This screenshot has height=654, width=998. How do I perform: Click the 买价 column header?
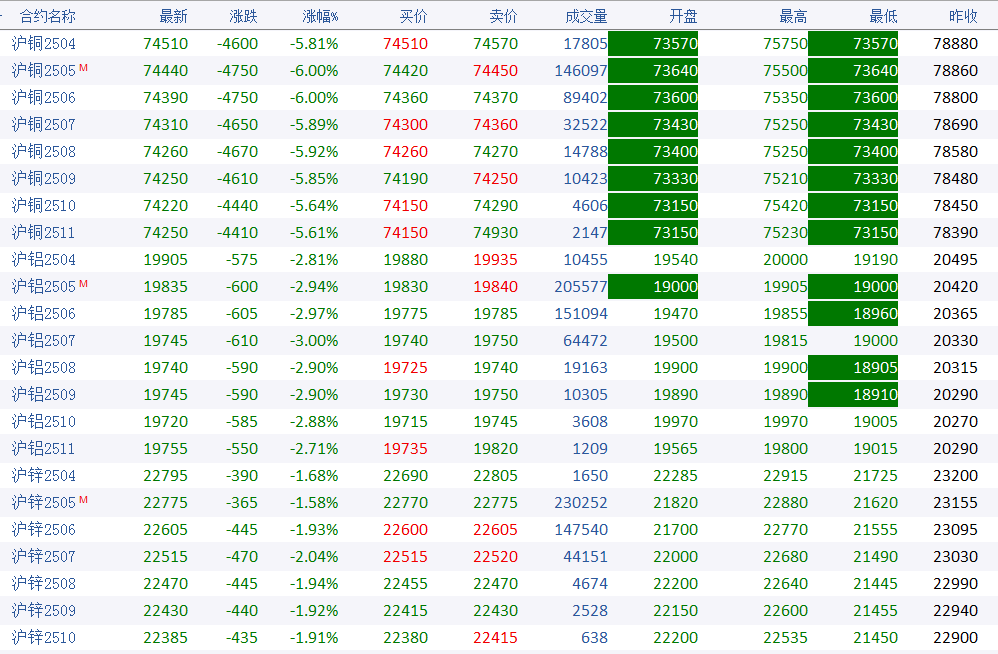[413, 16]
